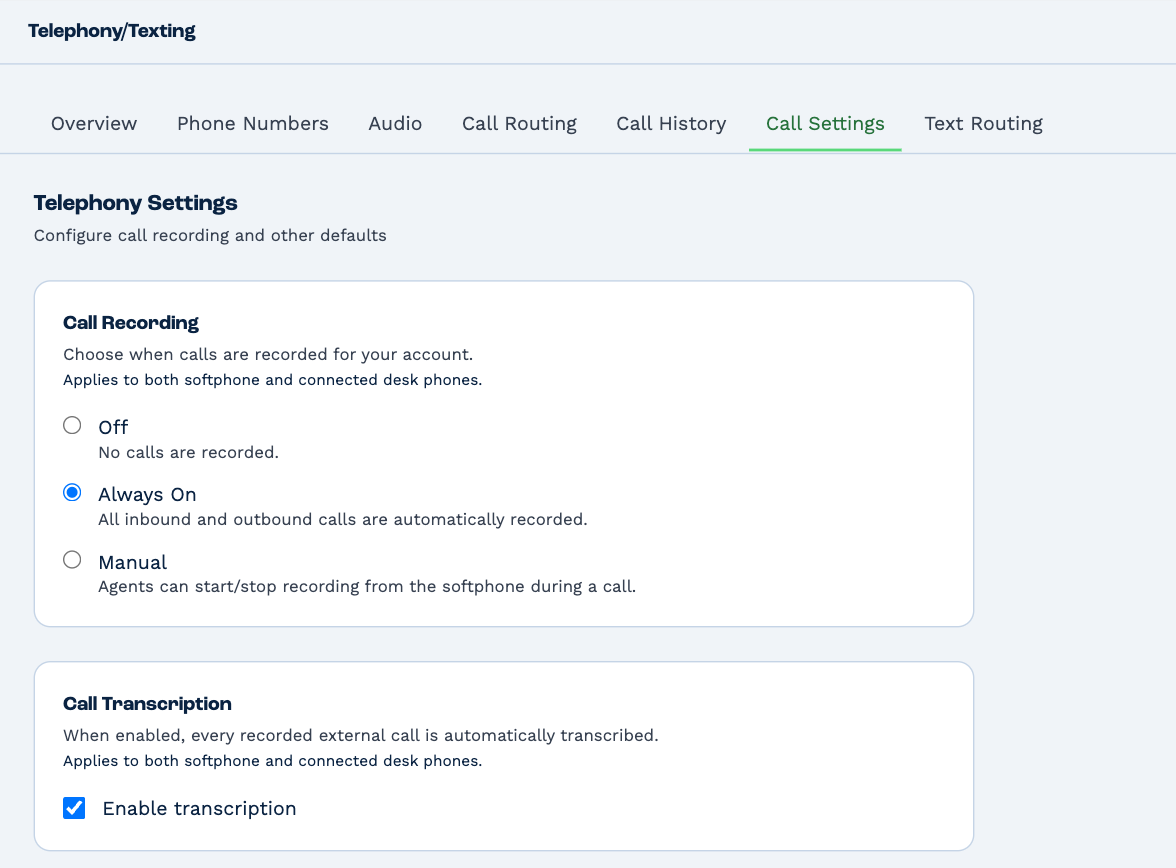Switch to the Text Routing tab
Viewport: 1176px width, 868px height.
pyautogui.click(x=983, y=124)
